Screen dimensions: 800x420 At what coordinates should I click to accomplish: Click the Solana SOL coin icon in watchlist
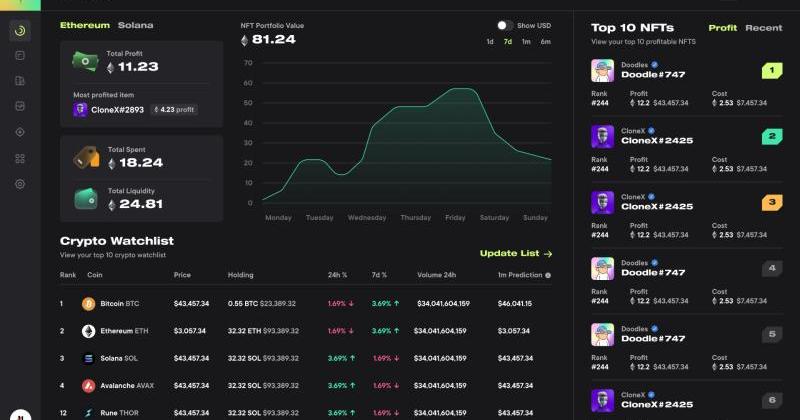click(88, 358)
